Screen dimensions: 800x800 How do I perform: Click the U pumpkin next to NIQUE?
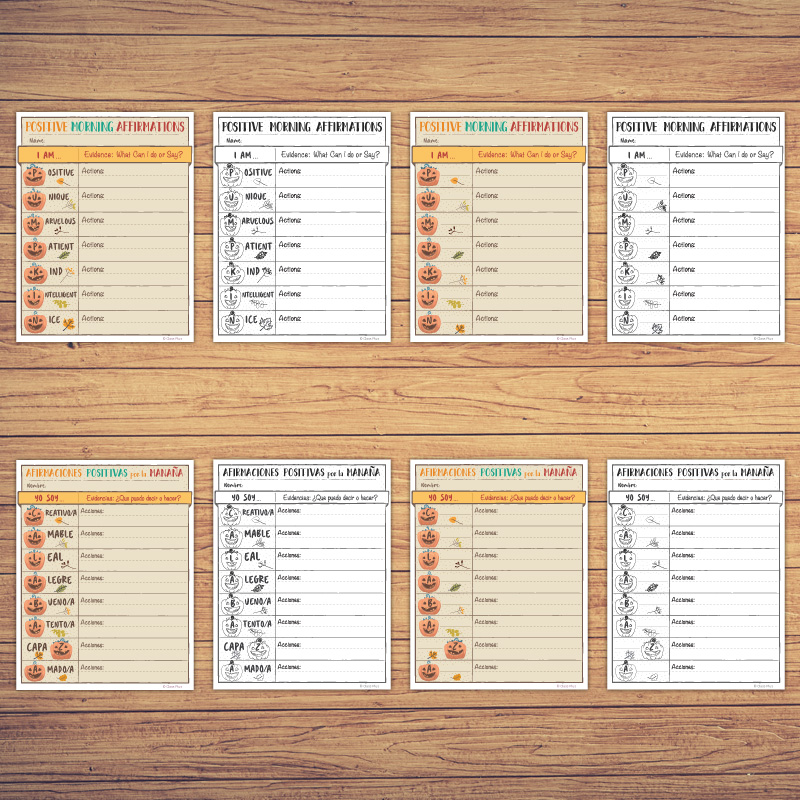34,198
